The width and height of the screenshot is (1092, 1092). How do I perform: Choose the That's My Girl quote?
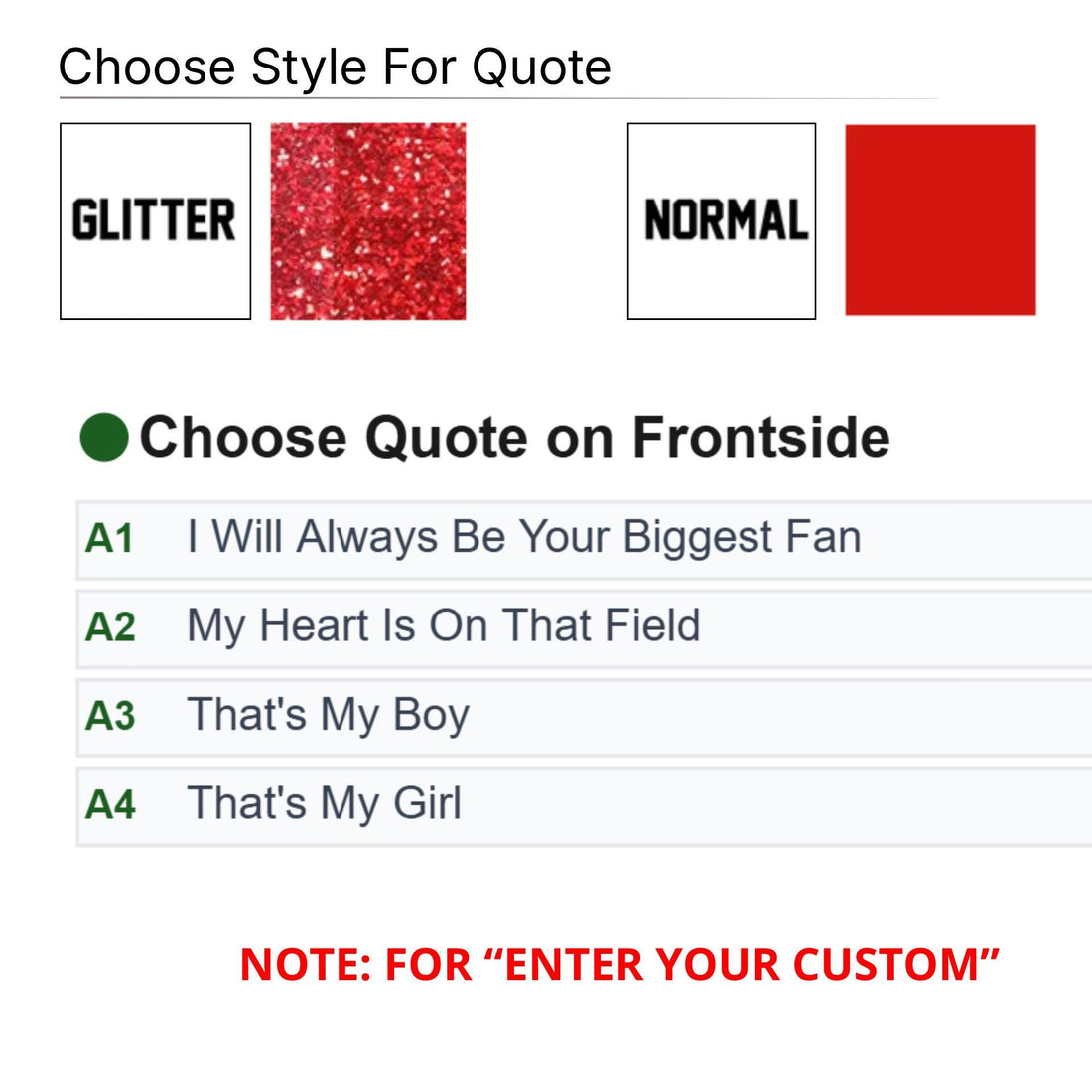584,806
